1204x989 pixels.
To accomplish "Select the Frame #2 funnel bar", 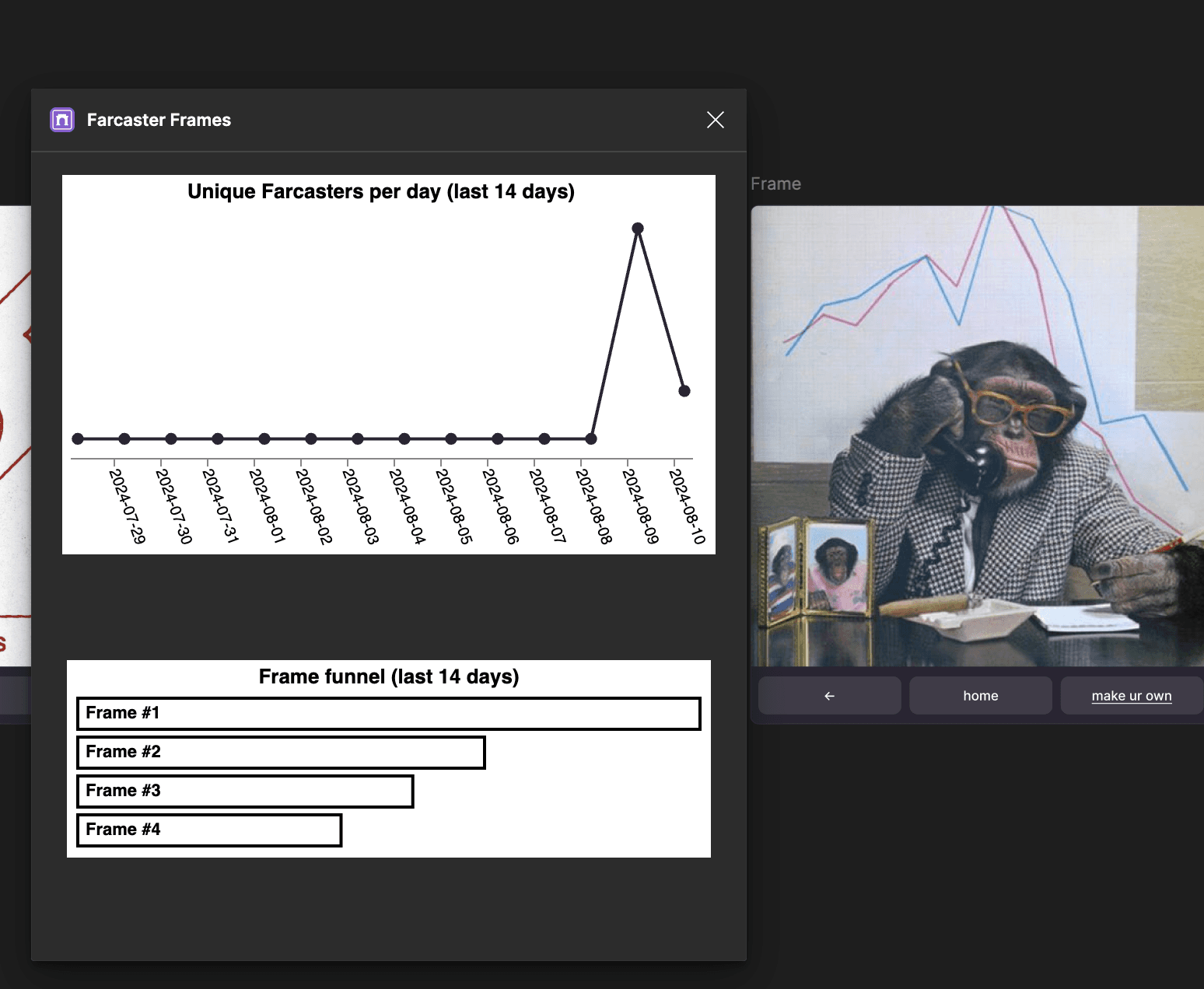I will tap(281, 753).
